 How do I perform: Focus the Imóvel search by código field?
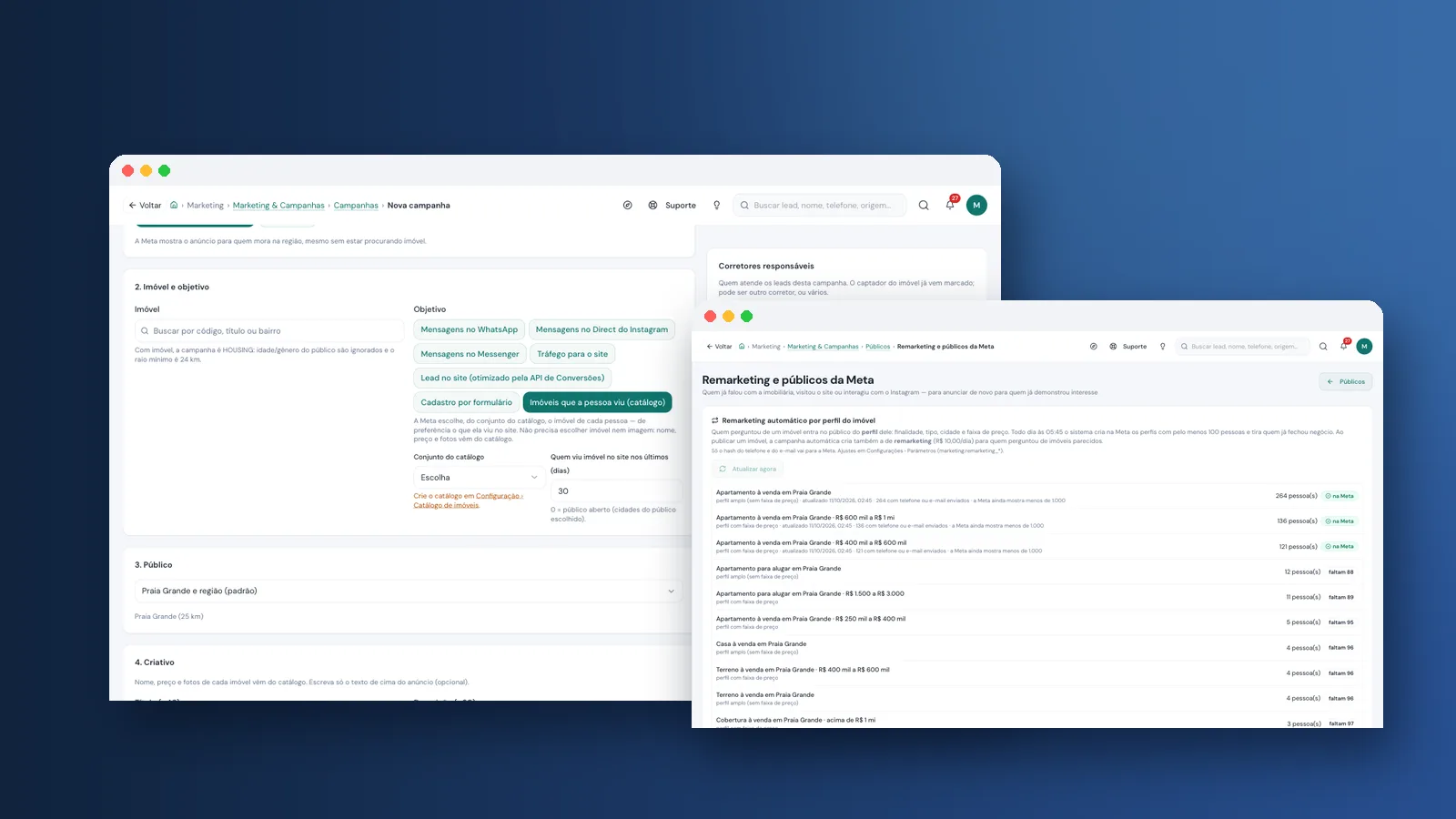click(x=268, y=331)
